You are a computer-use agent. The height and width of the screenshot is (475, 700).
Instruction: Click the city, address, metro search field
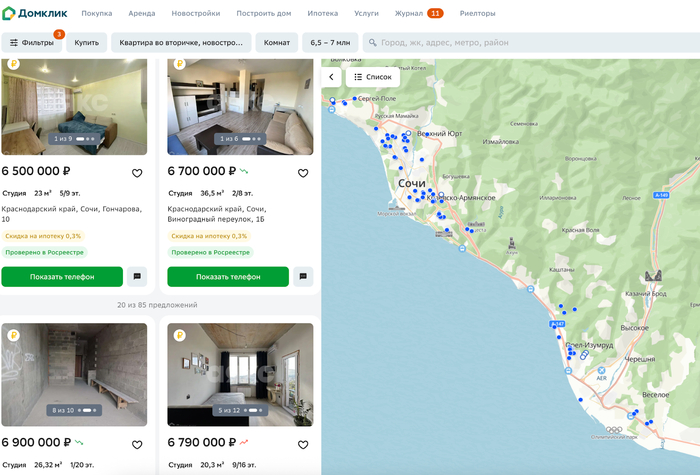tap(530, 43)
